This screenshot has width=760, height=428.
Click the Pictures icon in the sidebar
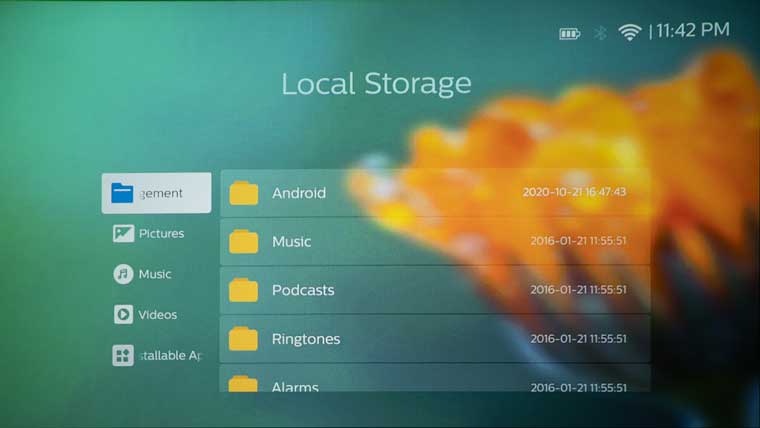[123, 234]
